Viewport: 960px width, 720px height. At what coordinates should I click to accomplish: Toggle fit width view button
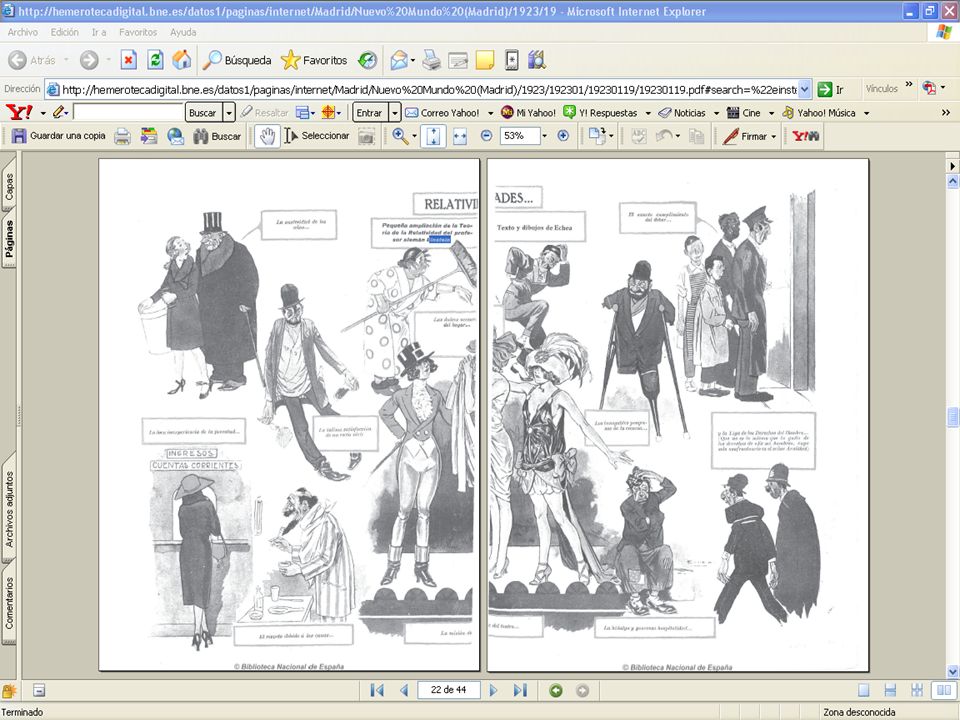(460, 137)
